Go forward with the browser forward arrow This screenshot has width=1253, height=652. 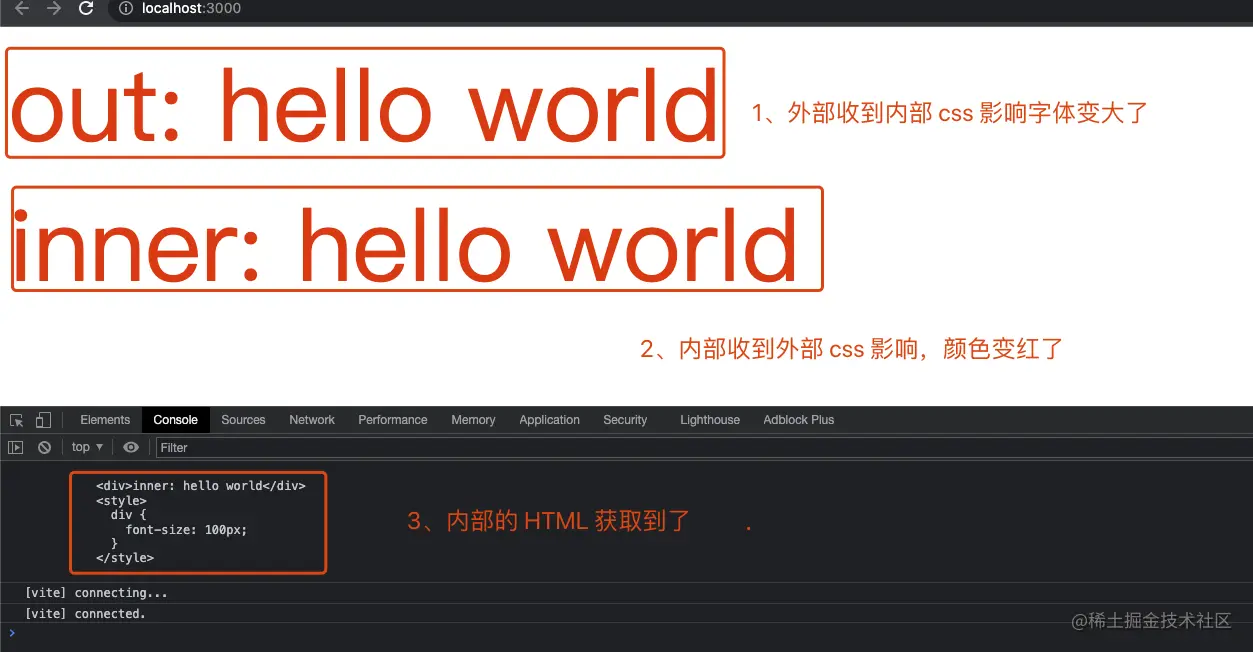coord(54,8)
